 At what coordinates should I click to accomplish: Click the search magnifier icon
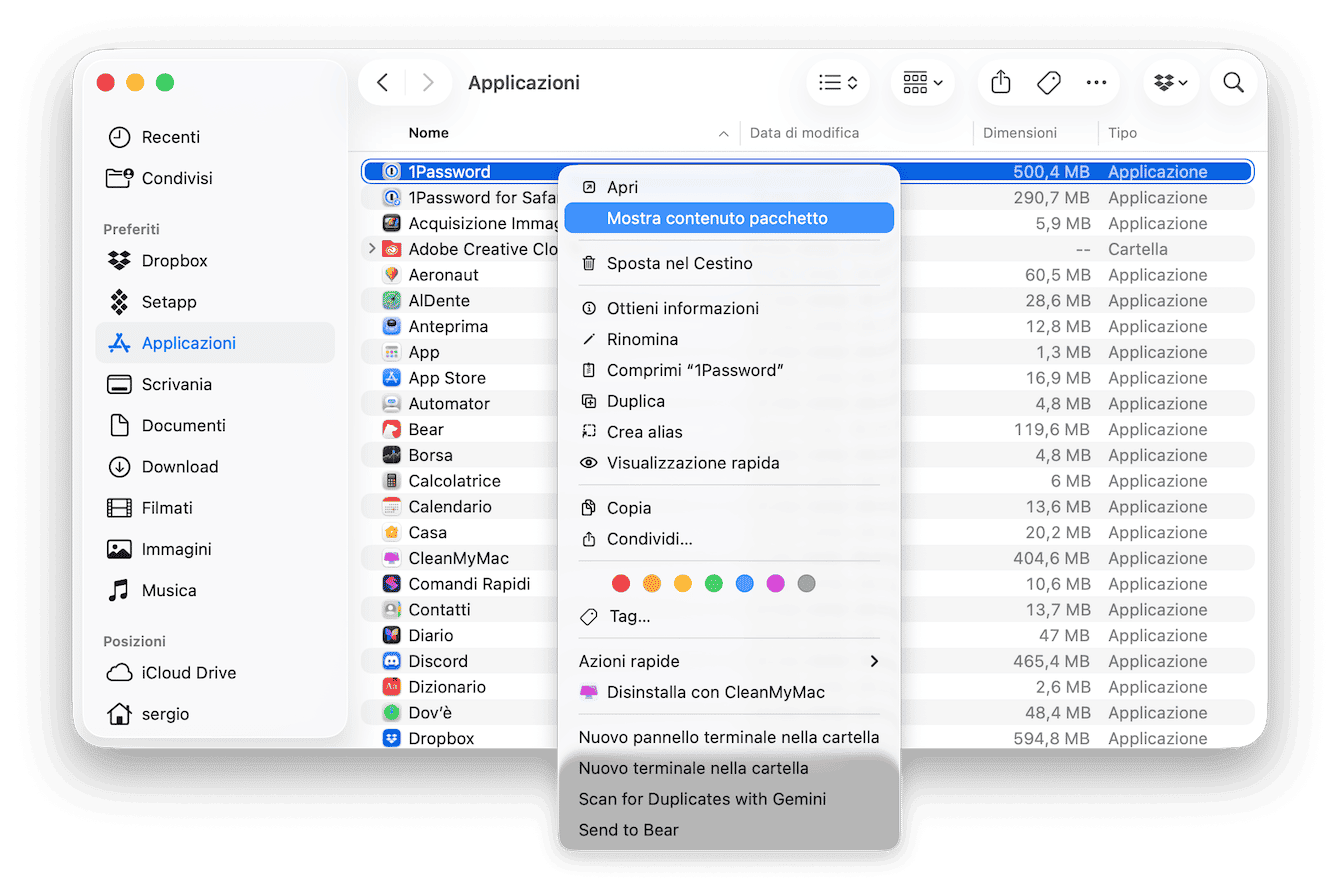pos(1234,83)
